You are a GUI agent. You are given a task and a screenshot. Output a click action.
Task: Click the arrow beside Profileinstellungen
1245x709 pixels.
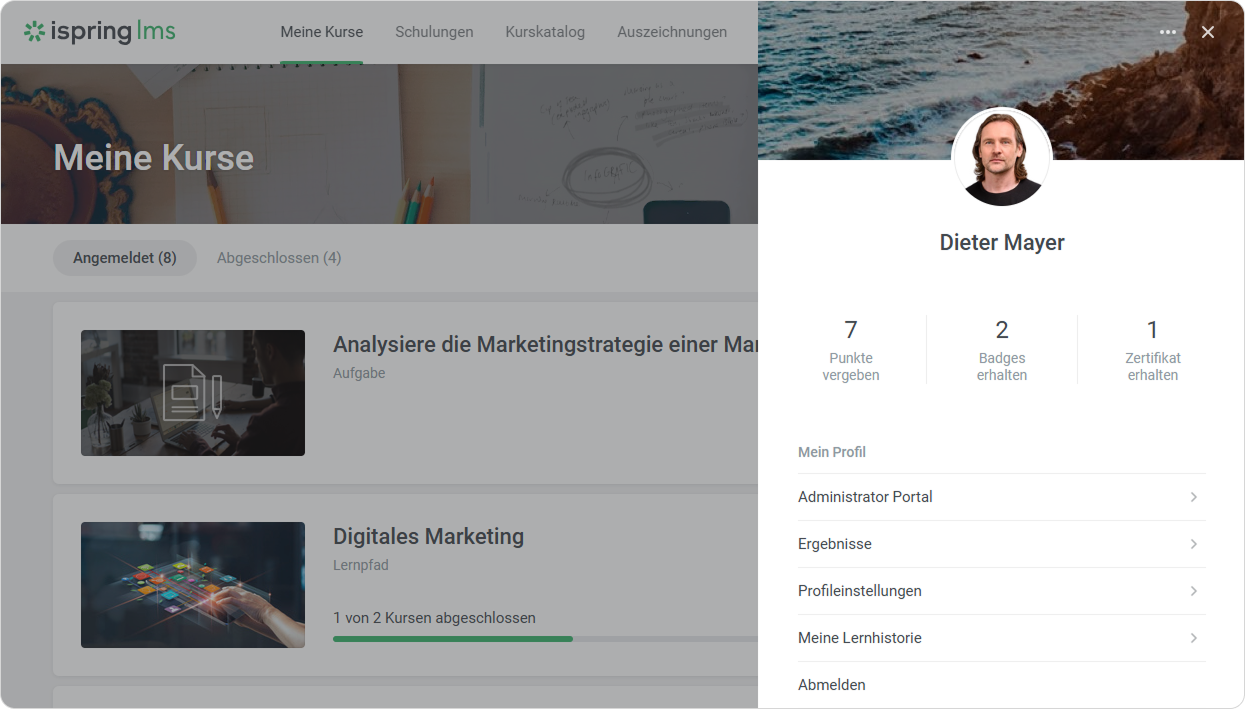click(x=1193, y=591)
